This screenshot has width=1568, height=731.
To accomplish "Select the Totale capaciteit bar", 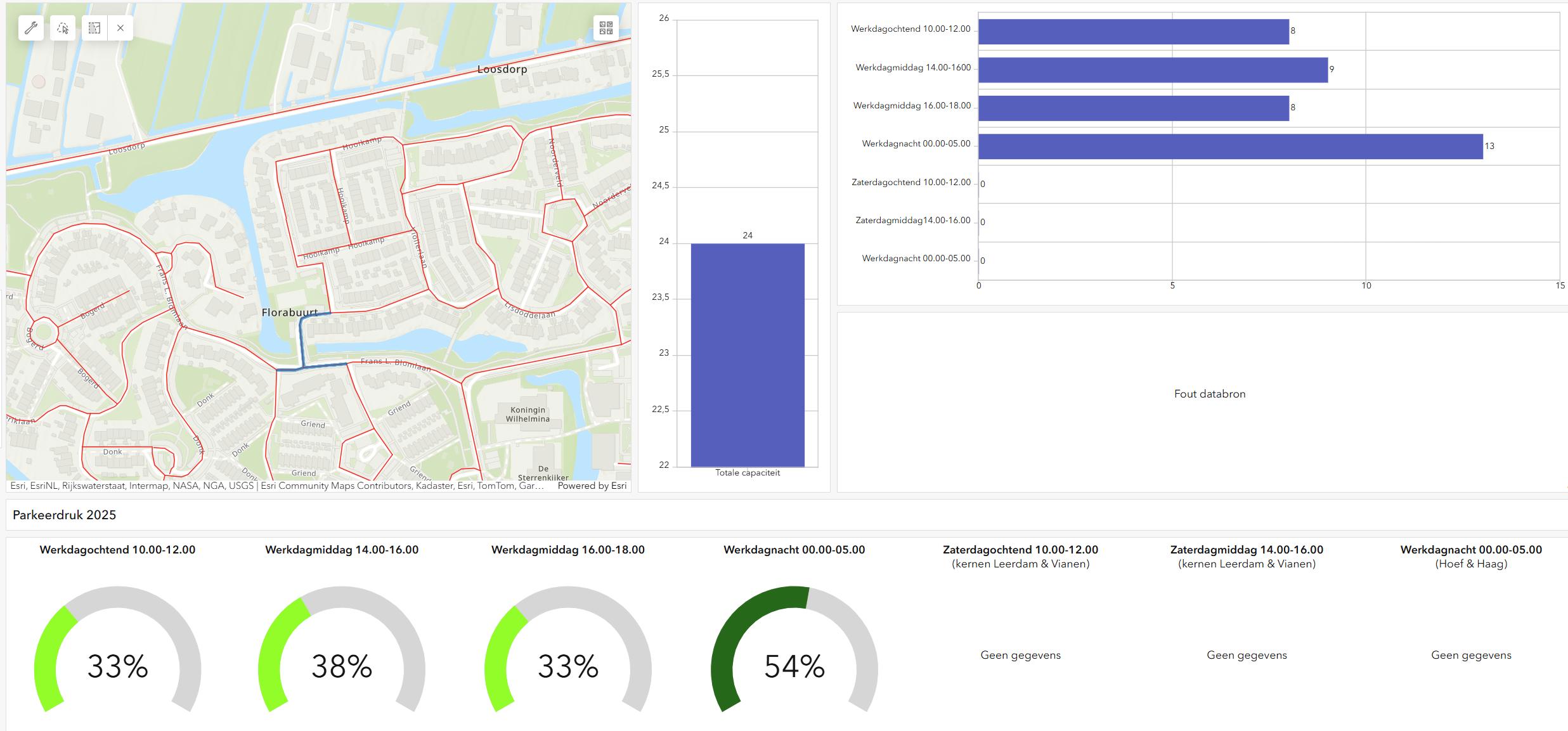I will point(748,355).
